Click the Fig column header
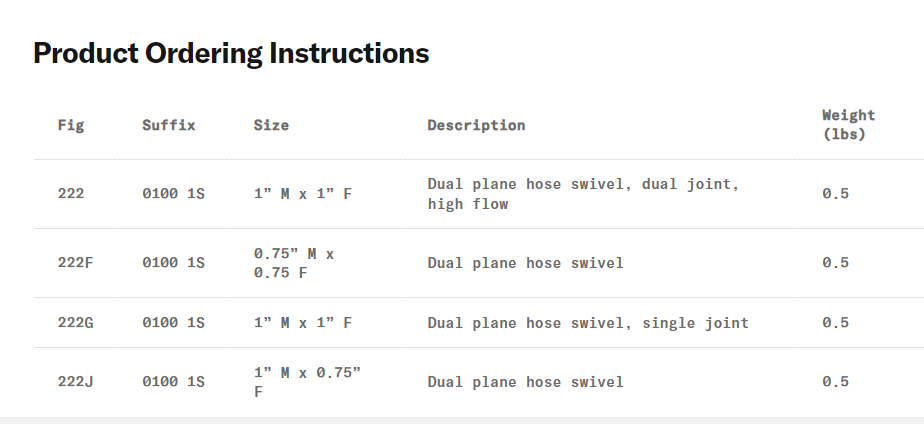The height and width of the screenshot is (424, 924). click(x=71, y=125)
